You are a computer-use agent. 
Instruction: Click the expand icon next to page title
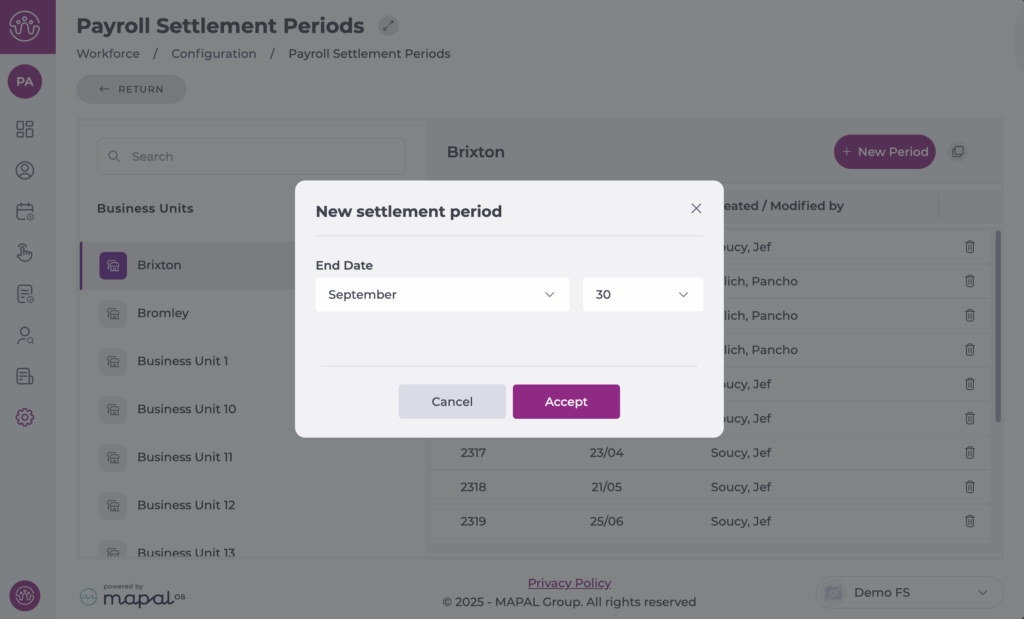point(388,25)
